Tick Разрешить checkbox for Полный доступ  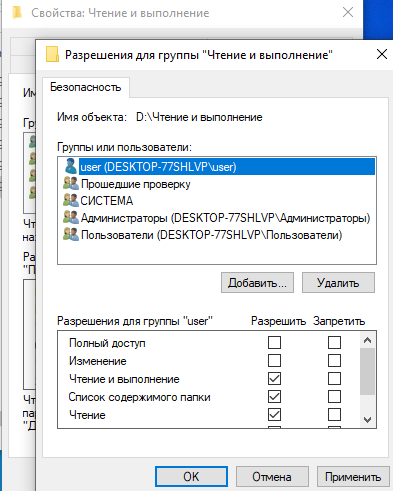pyautogui.click(x=274, y=342)
